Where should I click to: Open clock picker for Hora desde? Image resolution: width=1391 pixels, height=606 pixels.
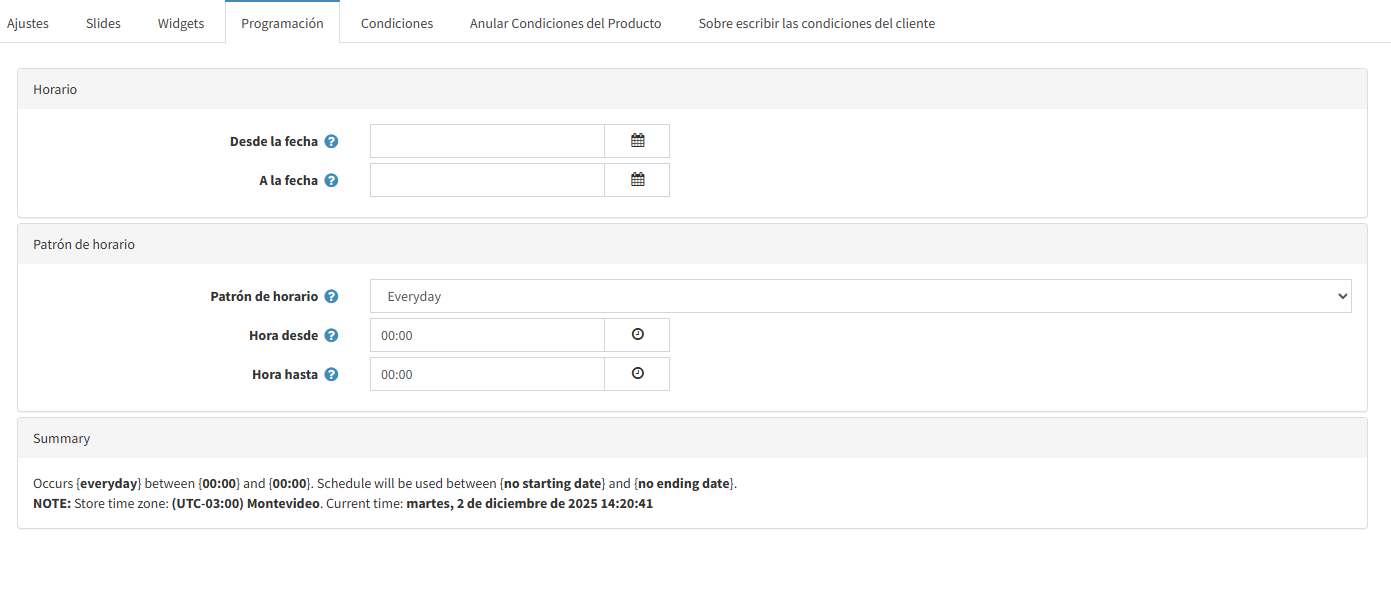pyautogui.click(x=637, y=335)
